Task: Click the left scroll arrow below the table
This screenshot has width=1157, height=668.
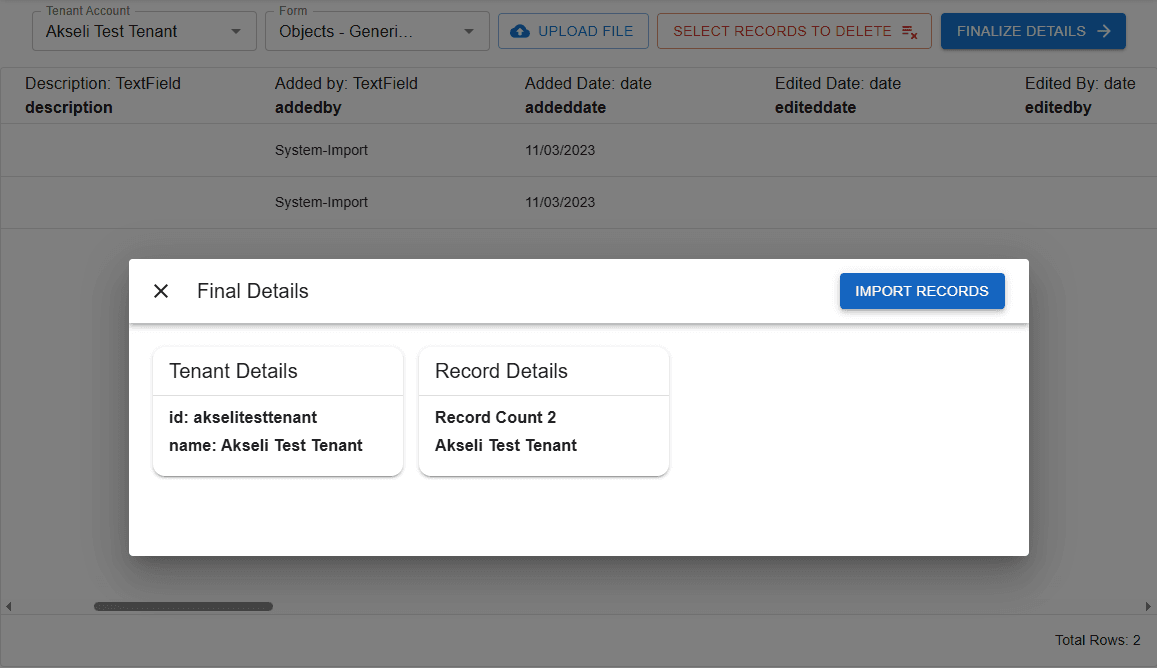Action: click(8, 606)
